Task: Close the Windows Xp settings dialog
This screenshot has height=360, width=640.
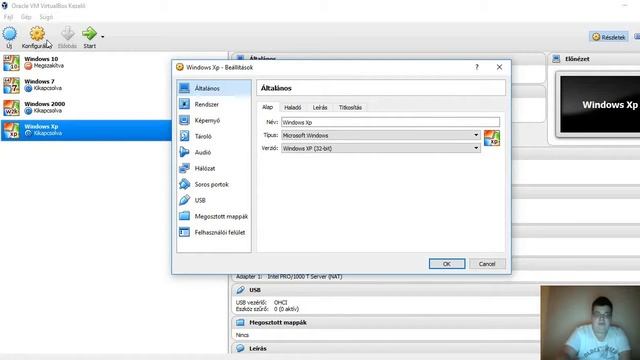Action: [499, 67]
